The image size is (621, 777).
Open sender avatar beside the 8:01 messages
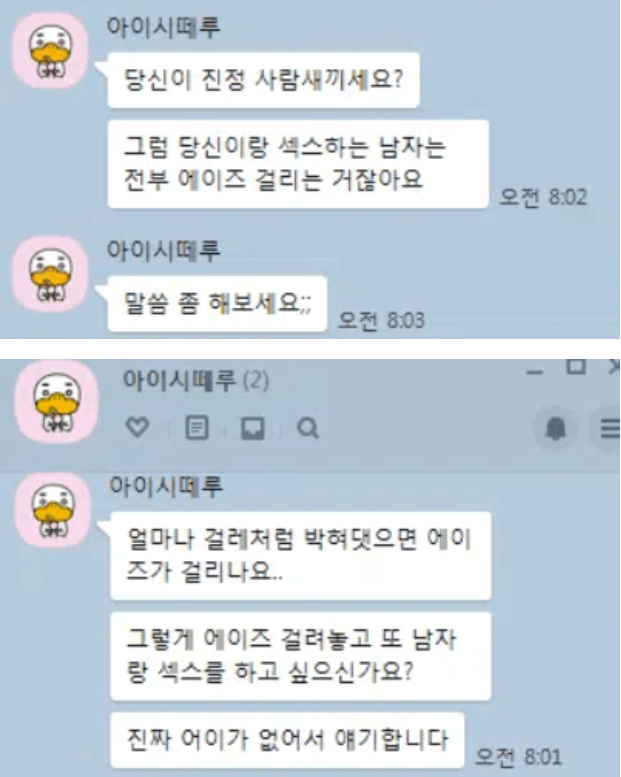[x=54, y=509]
